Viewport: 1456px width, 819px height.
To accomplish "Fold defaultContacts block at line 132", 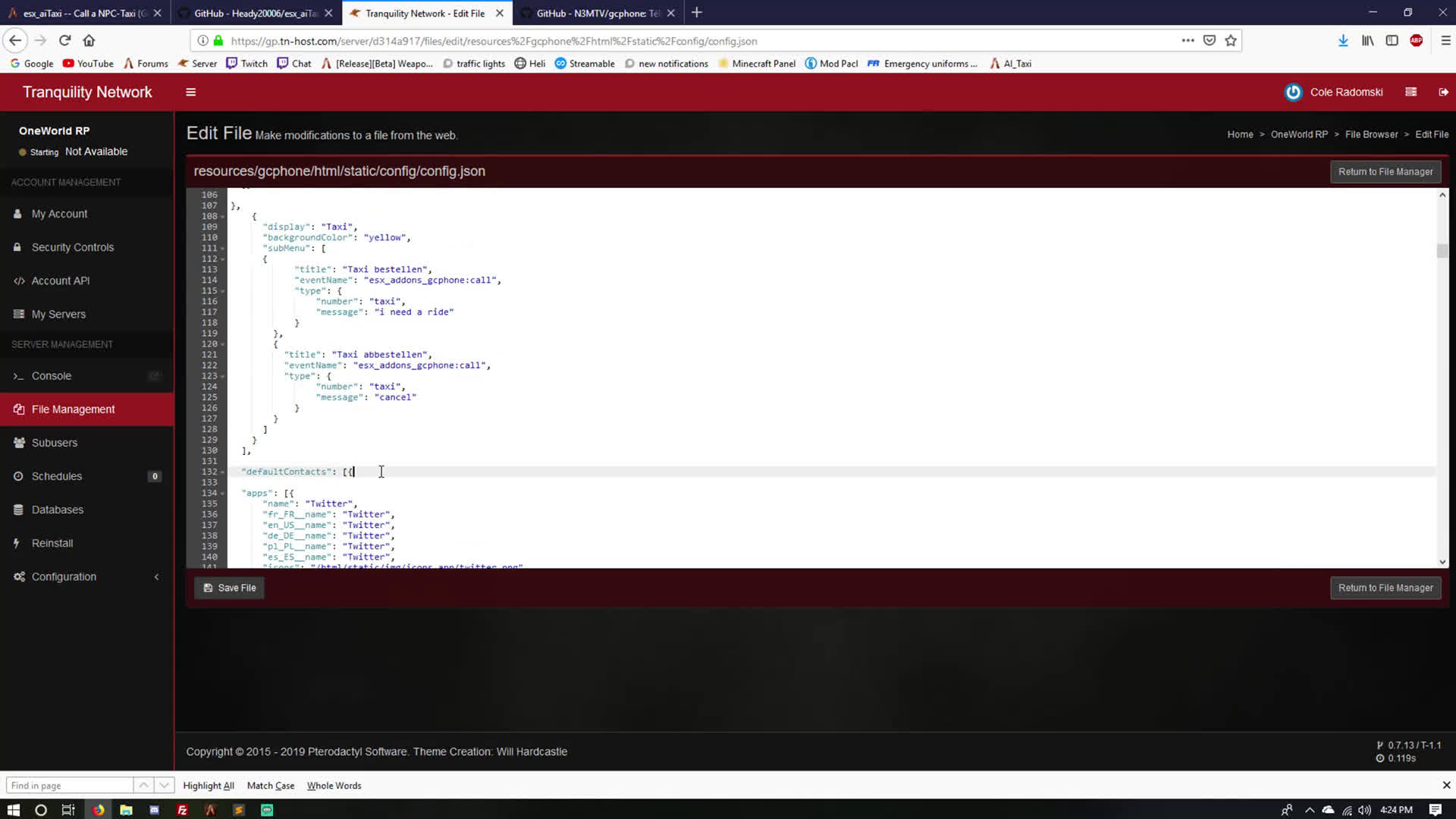I will 223,472.
